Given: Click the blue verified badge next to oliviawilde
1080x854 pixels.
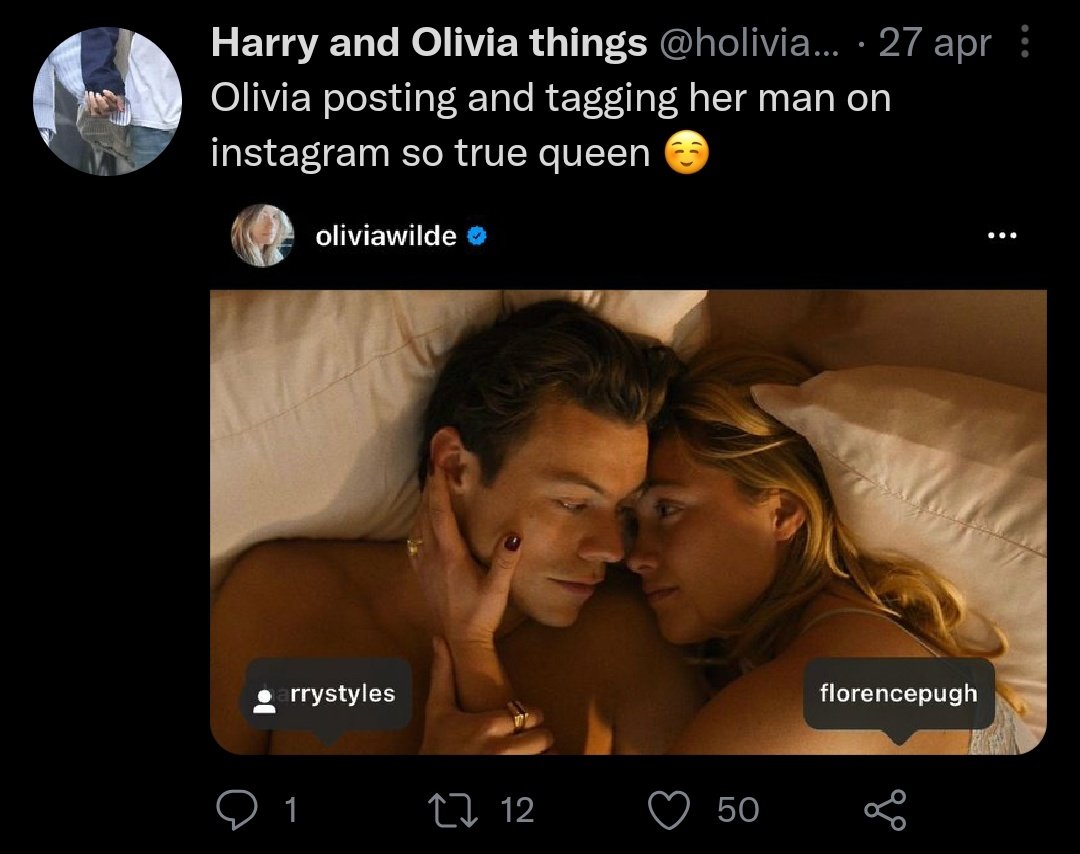Looking at the screenshot, I should pyautogui.click(x=477, y=236).
